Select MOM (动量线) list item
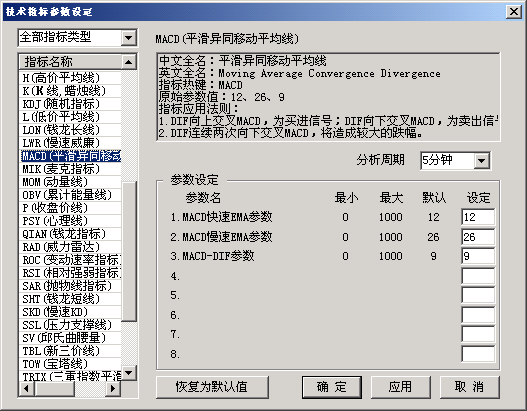Viewport: 527px width, 411px height. click(70, 182)
